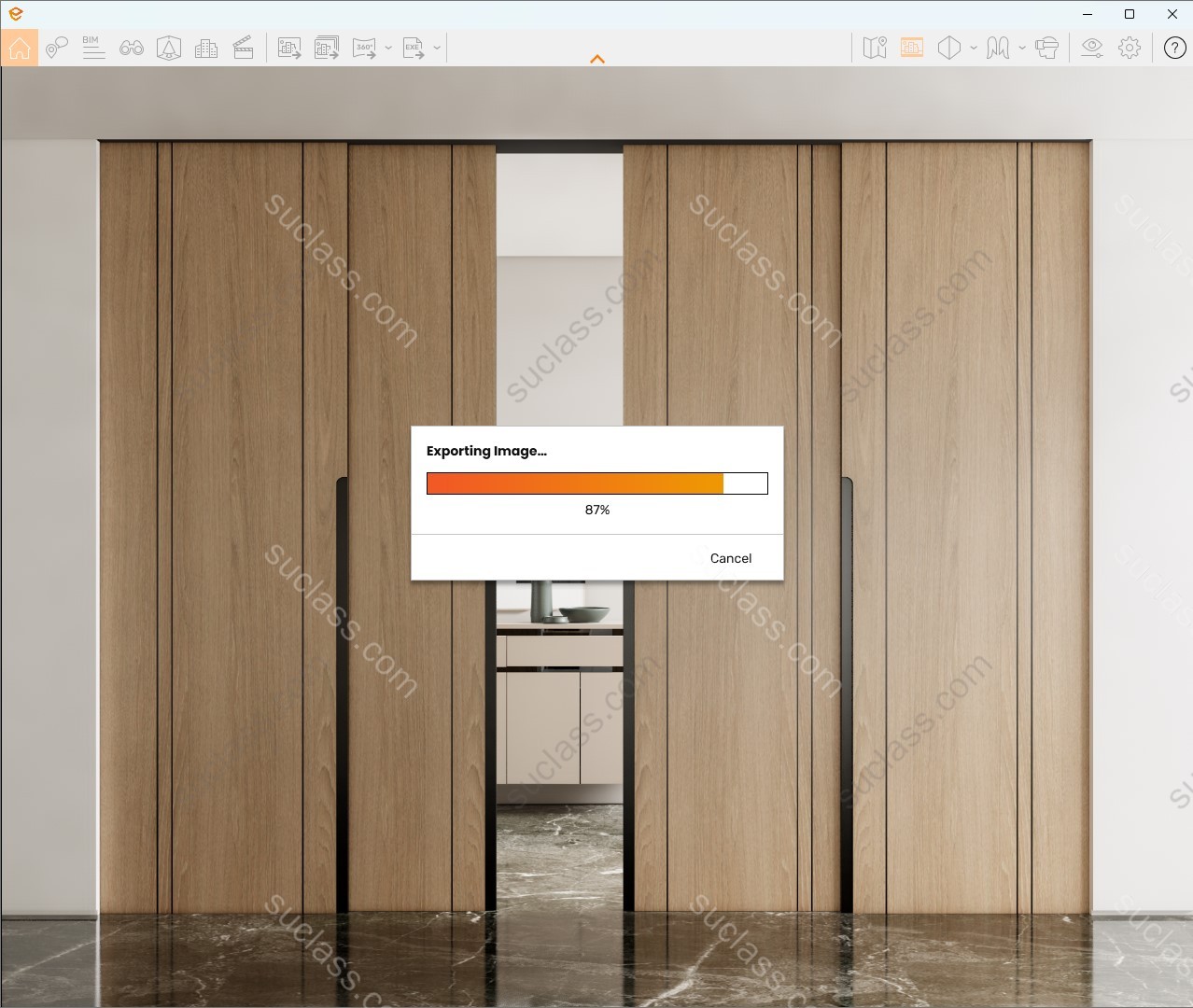Viewport: 1193px width, 1008px height.
Task: Close the window
Action: coord(1172,14)
